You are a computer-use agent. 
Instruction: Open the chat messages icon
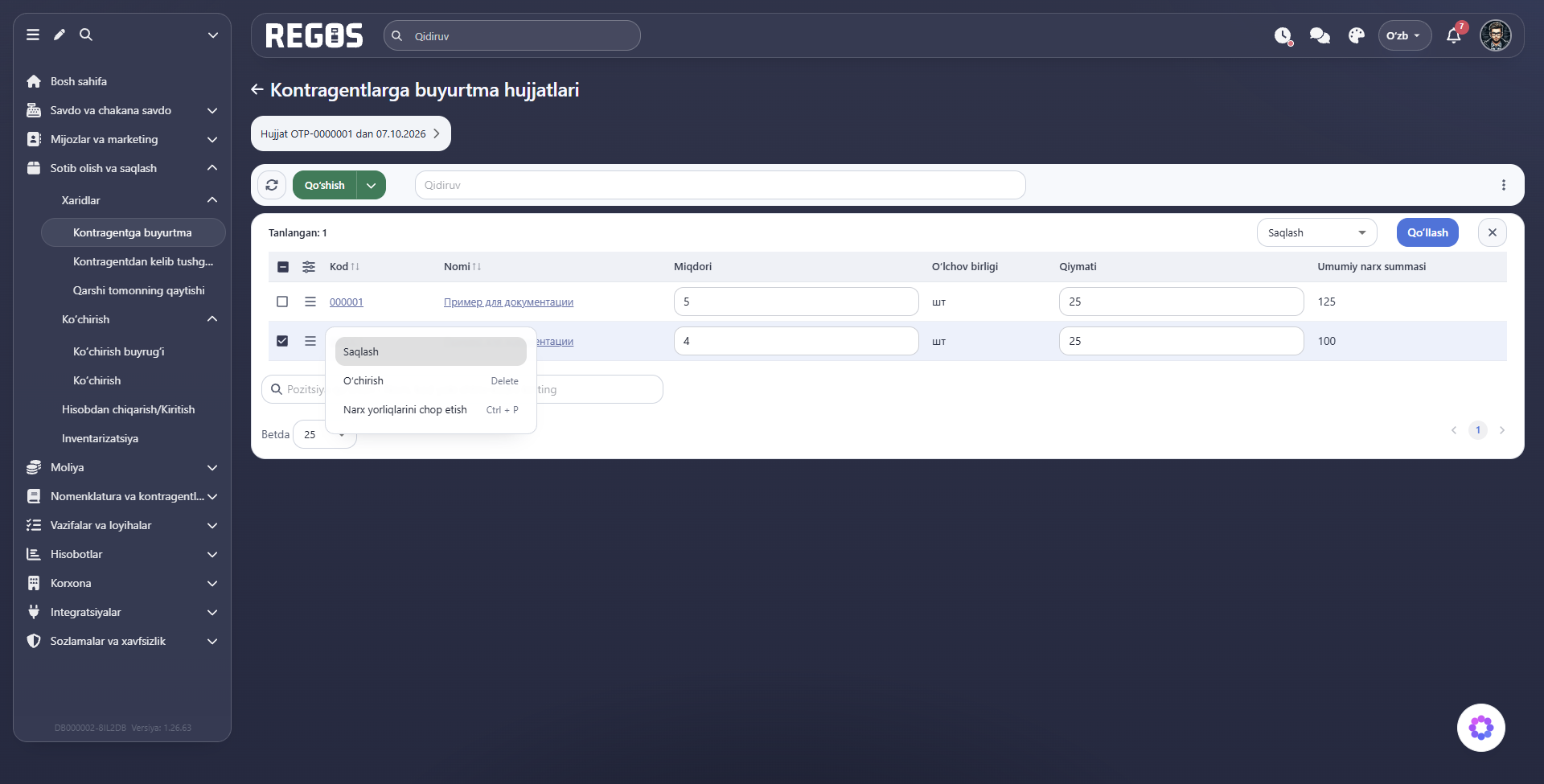point(1320,35)
